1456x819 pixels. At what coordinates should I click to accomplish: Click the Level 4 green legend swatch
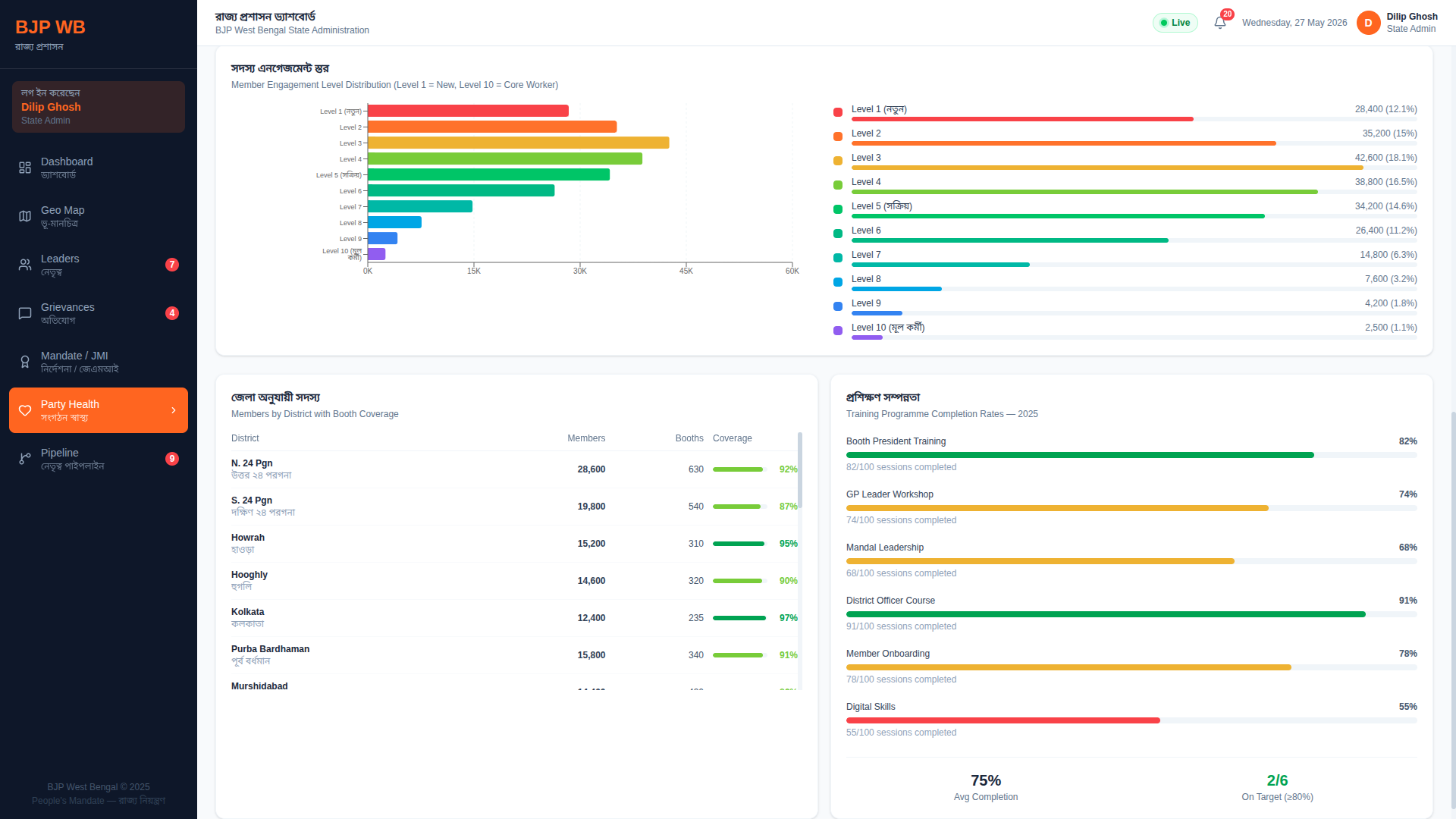click(838, 185)
